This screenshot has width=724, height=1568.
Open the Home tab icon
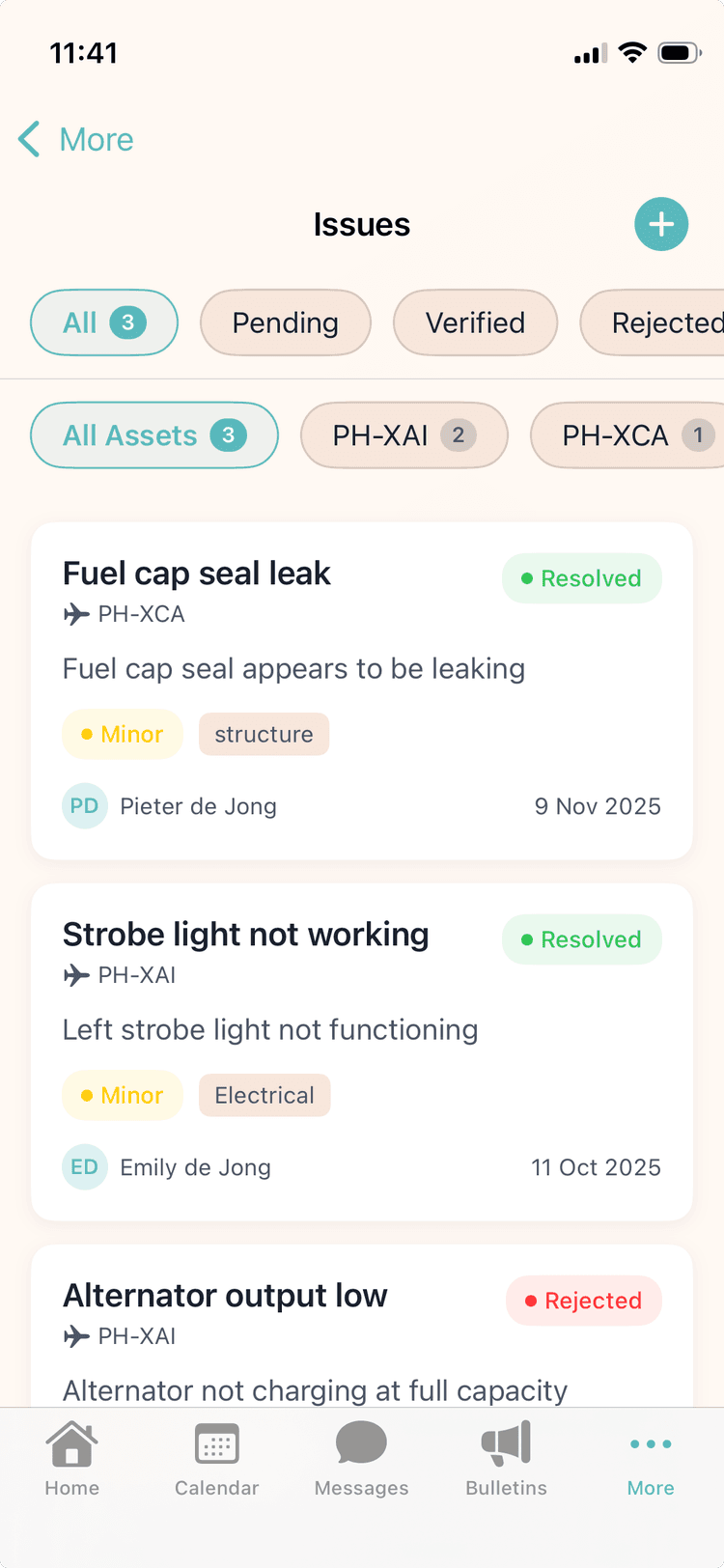[x=72, y=1444]
